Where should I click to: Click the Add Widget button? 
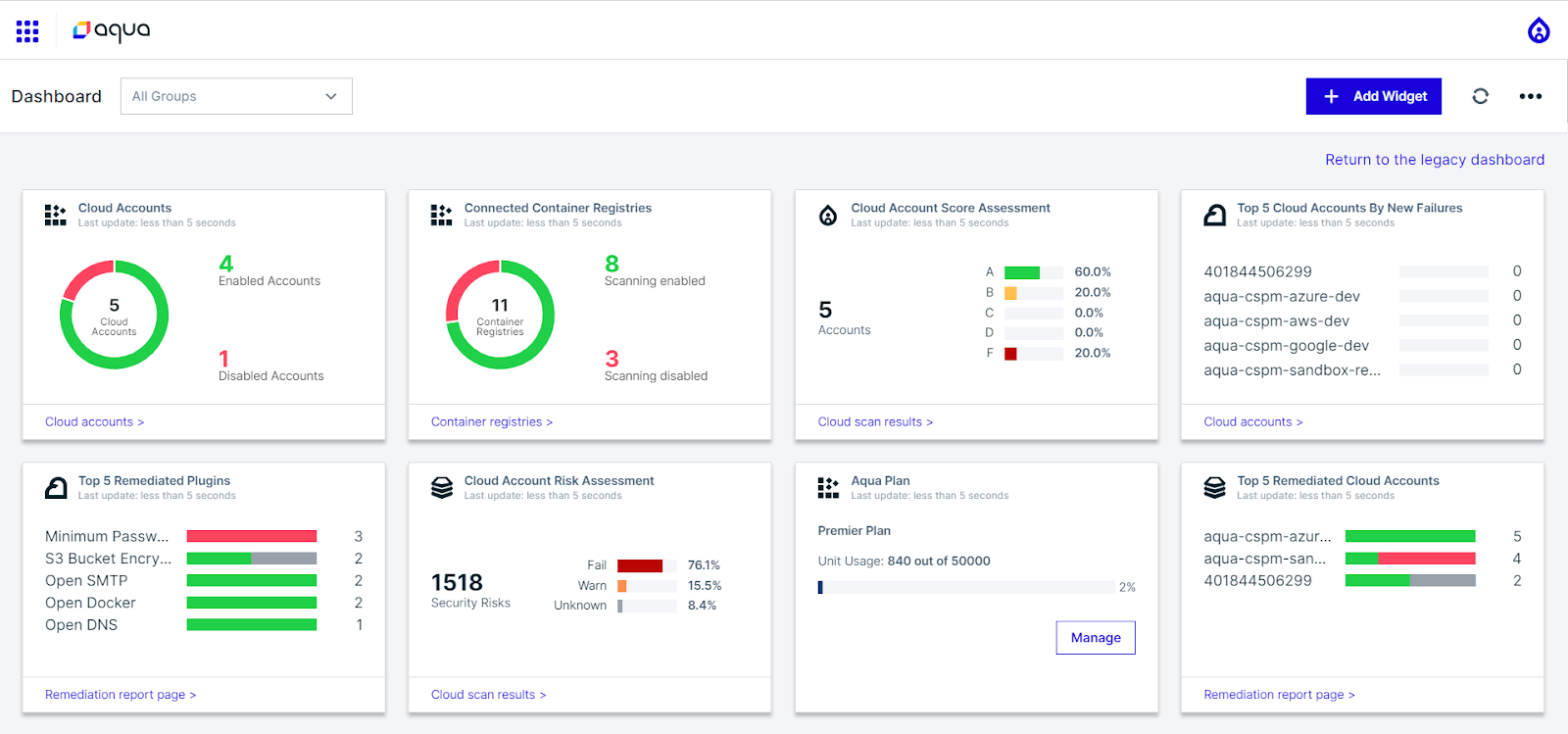click(1373, 96)
